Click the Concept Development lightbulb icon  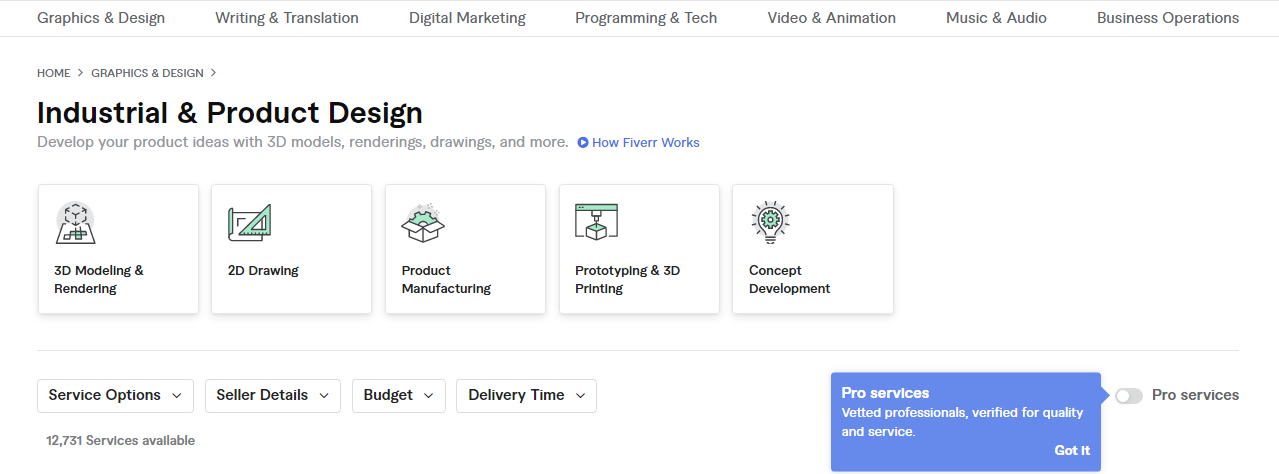771,223
